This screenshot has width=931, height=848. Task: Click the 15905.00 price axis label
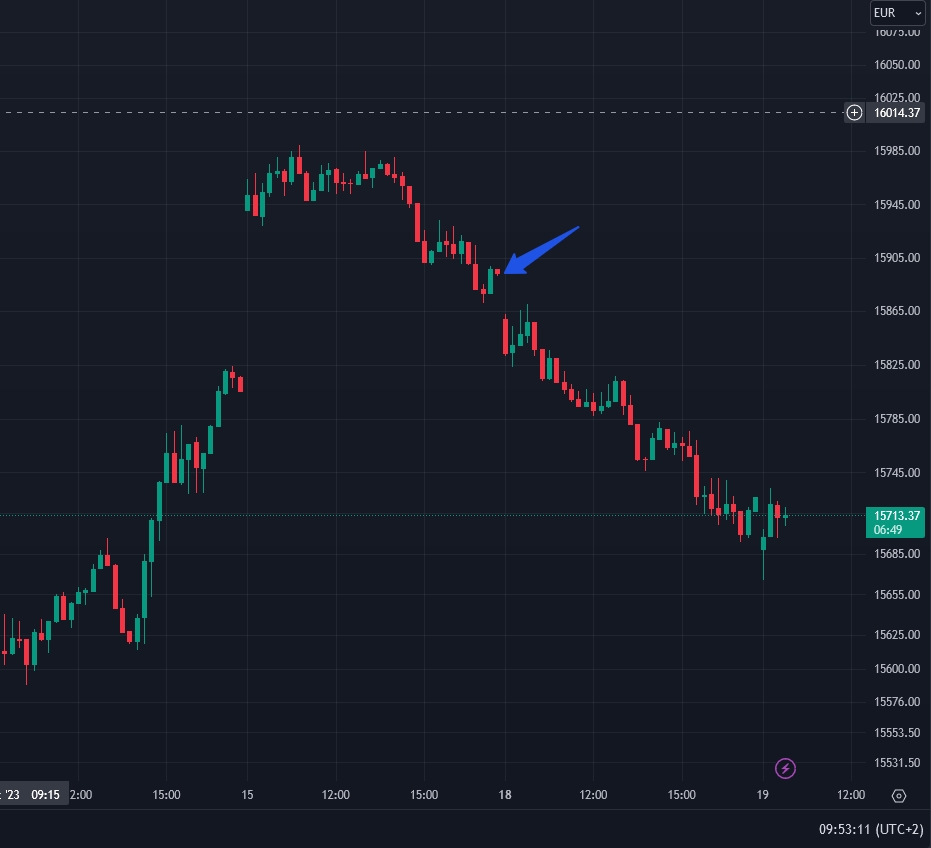click(897, 258)
